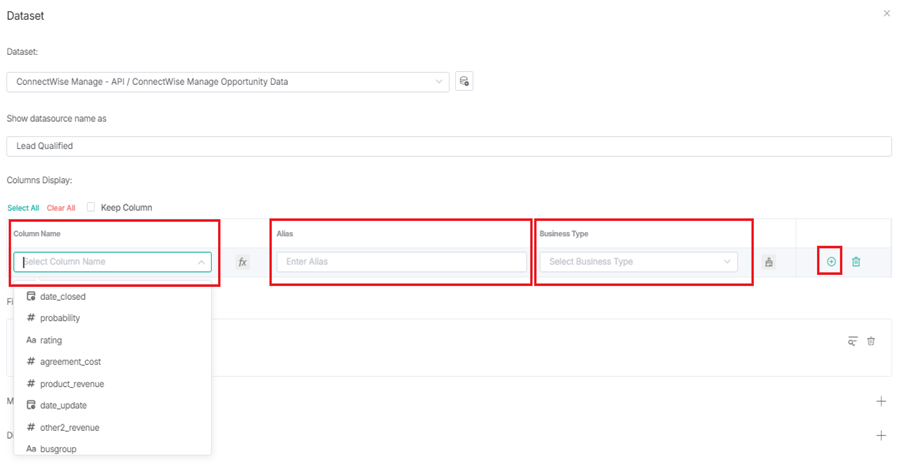Image resolution: width=900 pixels, height=465 pixels.
Task: Click the dataset settings icon beside dataset dropdown
Action: click(x=464, y=82)
